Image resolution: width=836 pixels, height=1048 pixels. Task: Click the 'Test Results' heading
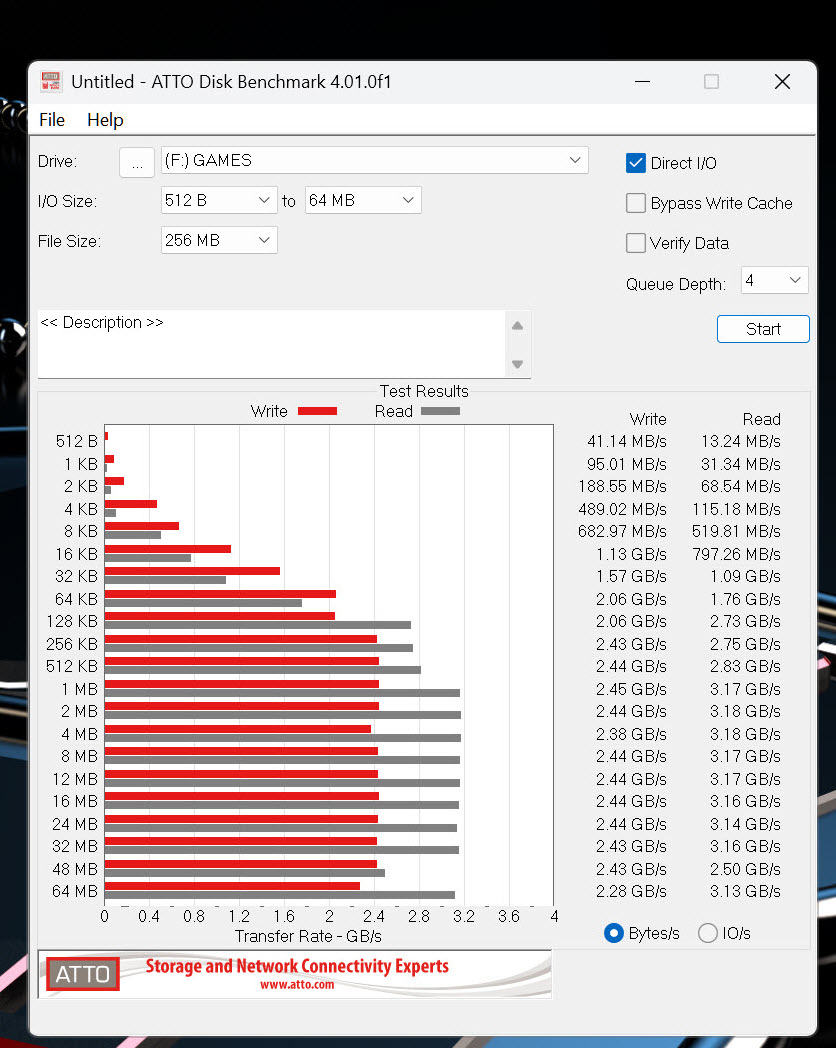(x=424, y=391)
